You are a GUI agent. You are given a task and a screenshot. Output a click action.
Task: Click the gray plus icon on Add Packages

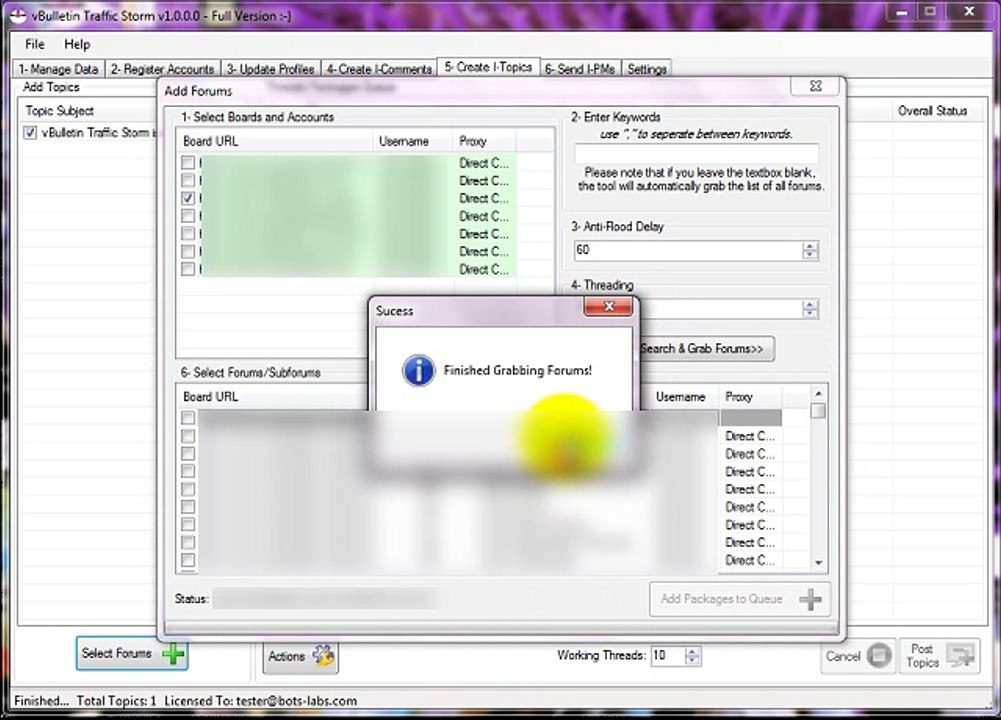click(810, 599)
